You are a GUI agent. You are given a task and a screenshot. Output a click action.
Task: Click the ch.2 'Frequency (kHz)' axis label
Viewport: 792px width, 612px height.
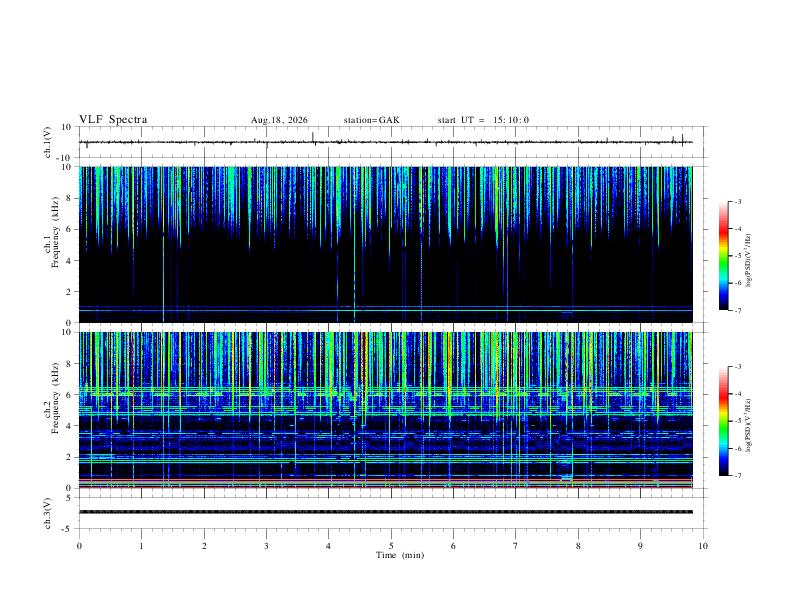click(56, 398)
